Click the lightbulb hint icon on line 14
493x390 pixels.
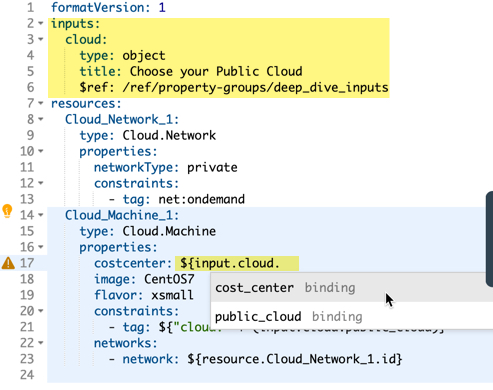[x=7, y=211]
